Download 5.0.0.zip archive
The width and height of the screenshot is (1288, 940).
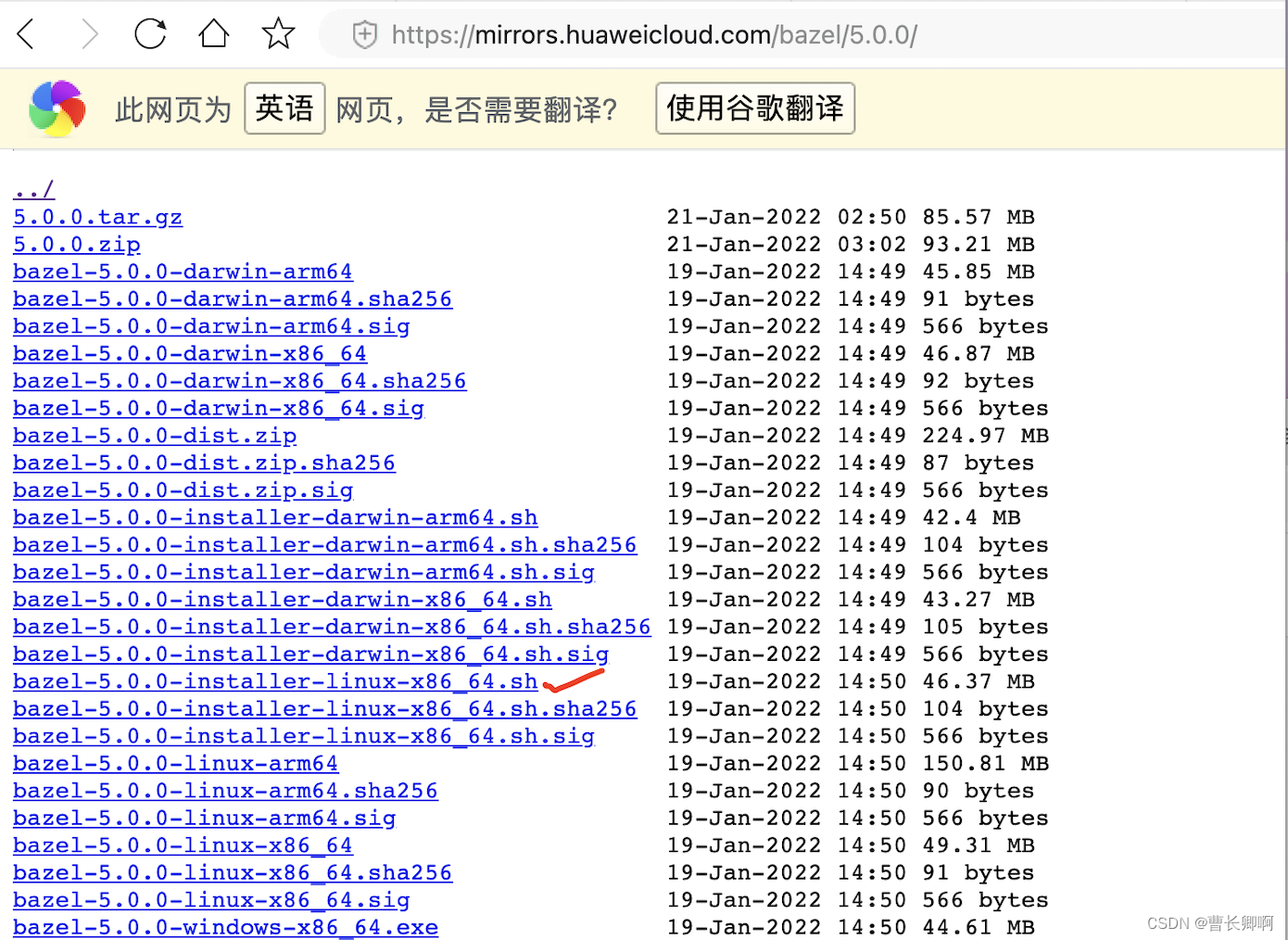(77, 244)
